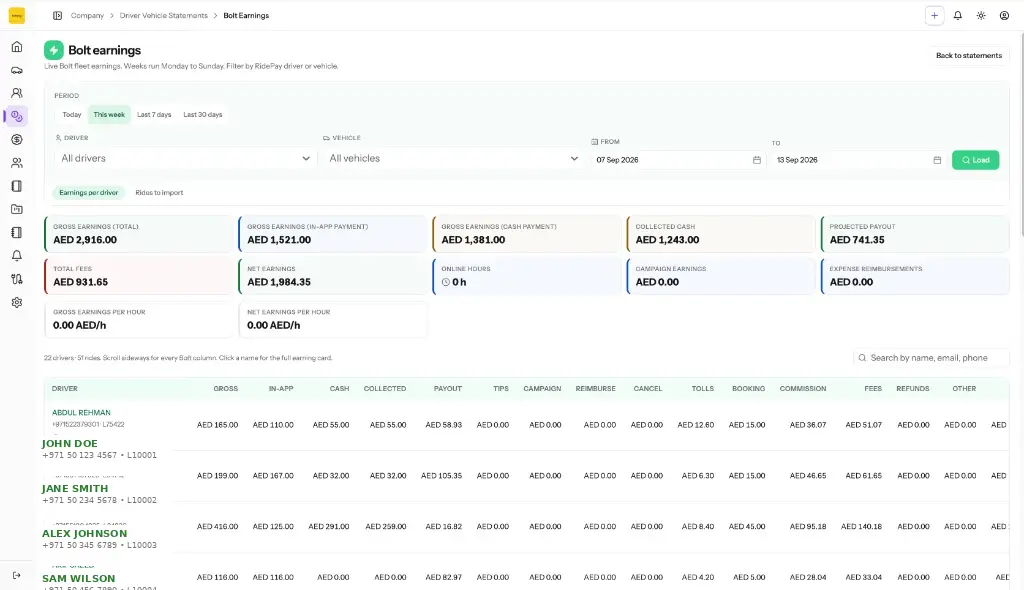The width and height of the screenshot is (1024, 590).
Task: Open the folder icon in sidebar
Action: [17, 209]
